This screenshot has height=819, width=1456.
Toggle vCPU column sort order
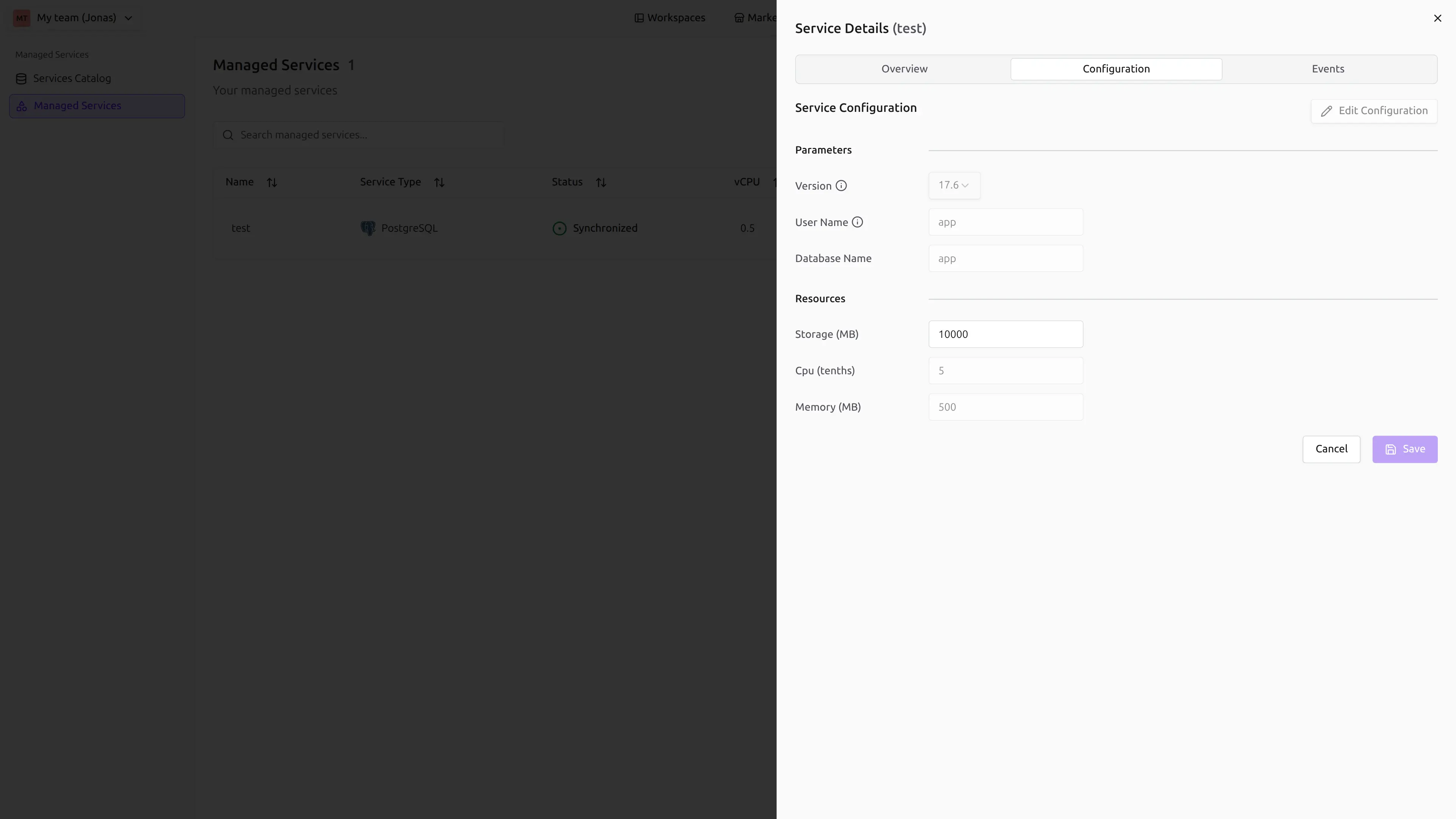coord(775,182)
